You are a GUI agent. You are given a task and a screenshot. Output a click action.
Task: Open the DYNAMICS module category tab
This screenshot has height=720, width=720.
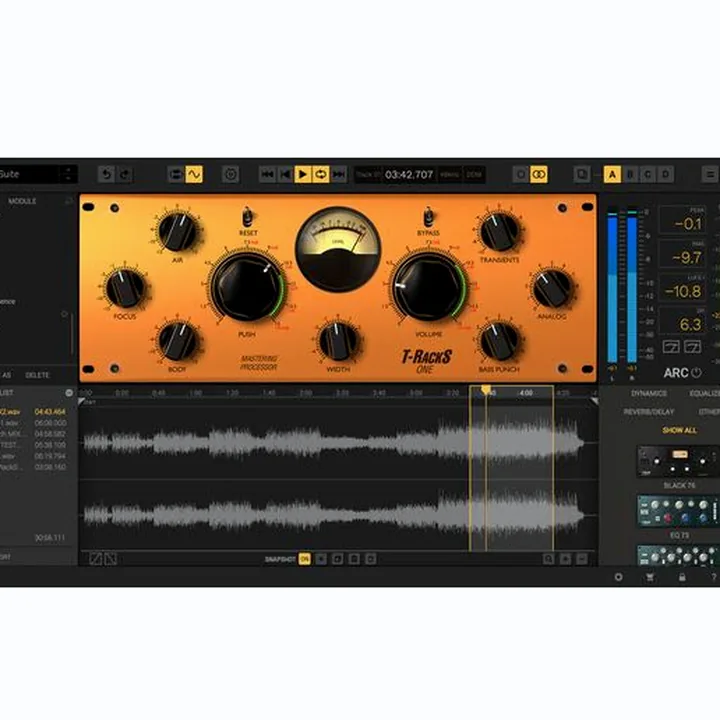pyautogui.click(x=649, y=394)
